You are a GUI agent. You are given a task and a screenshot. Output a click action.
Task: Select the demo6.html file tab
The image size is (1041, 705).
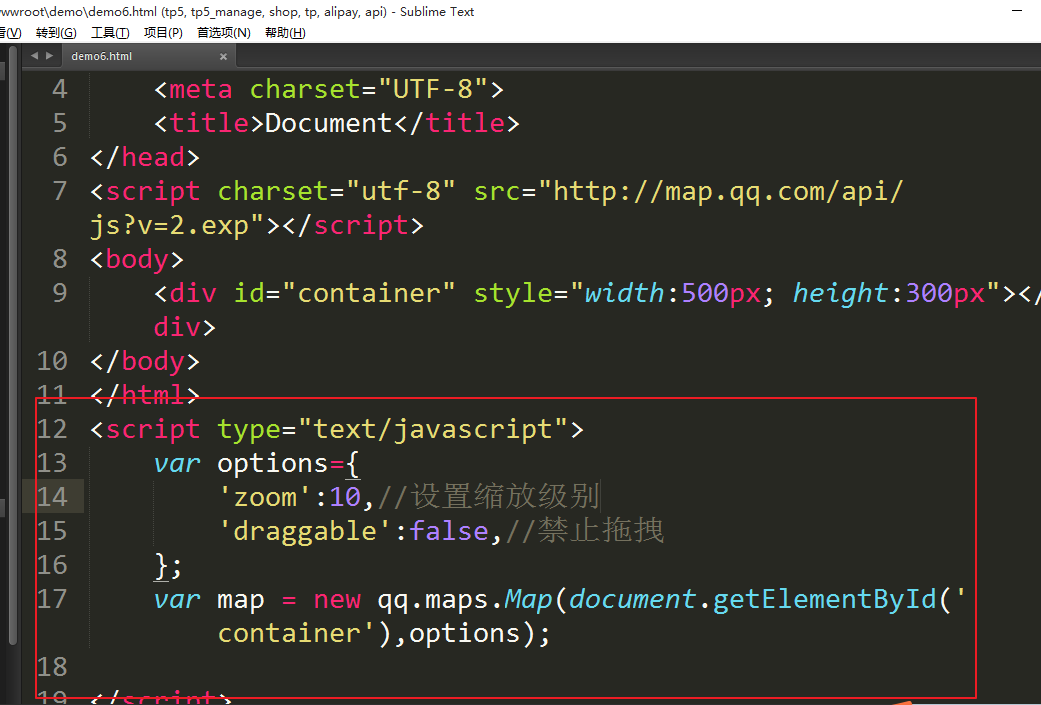click(x=102, y=57)
